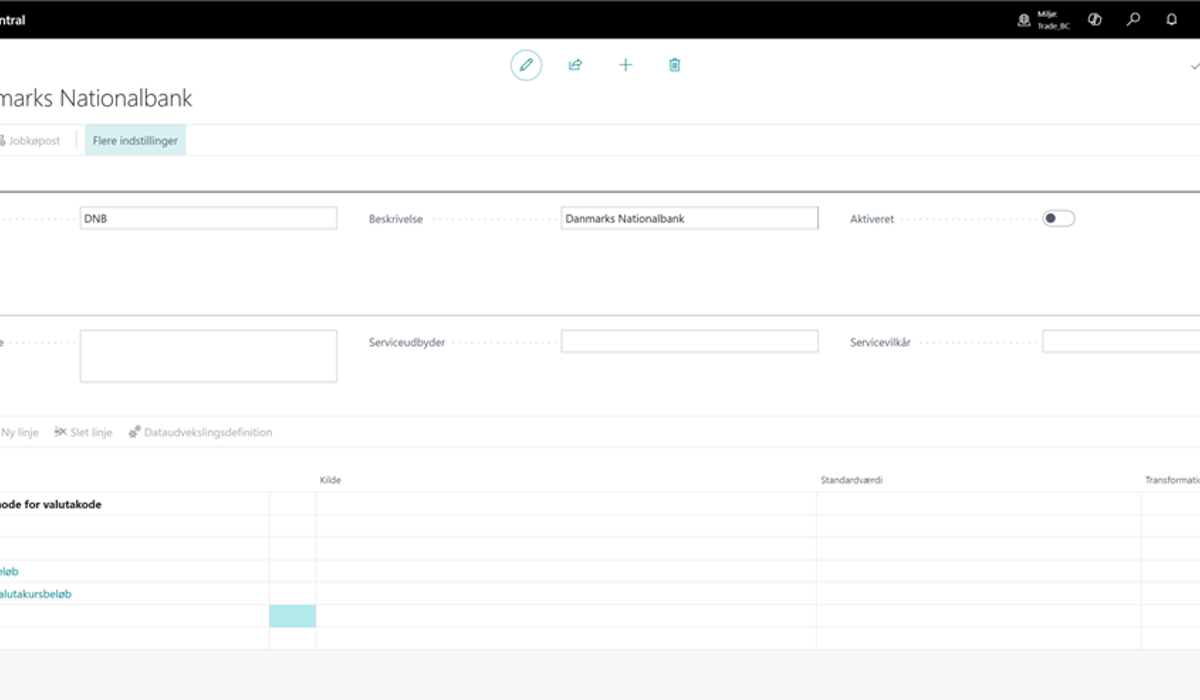Click the Danmarks Nationalbank page title
The height and width of the screenshot is (700, 1200).
tap(96, 99)
